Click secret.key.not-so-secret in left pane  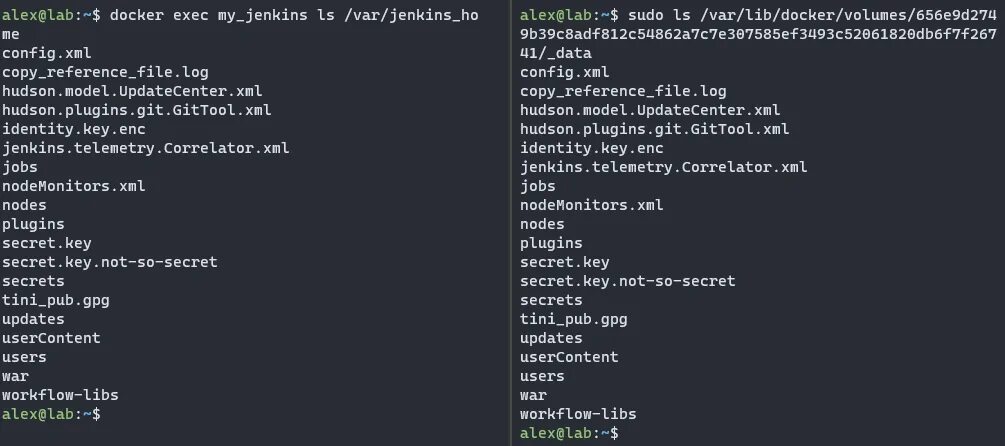110,262
